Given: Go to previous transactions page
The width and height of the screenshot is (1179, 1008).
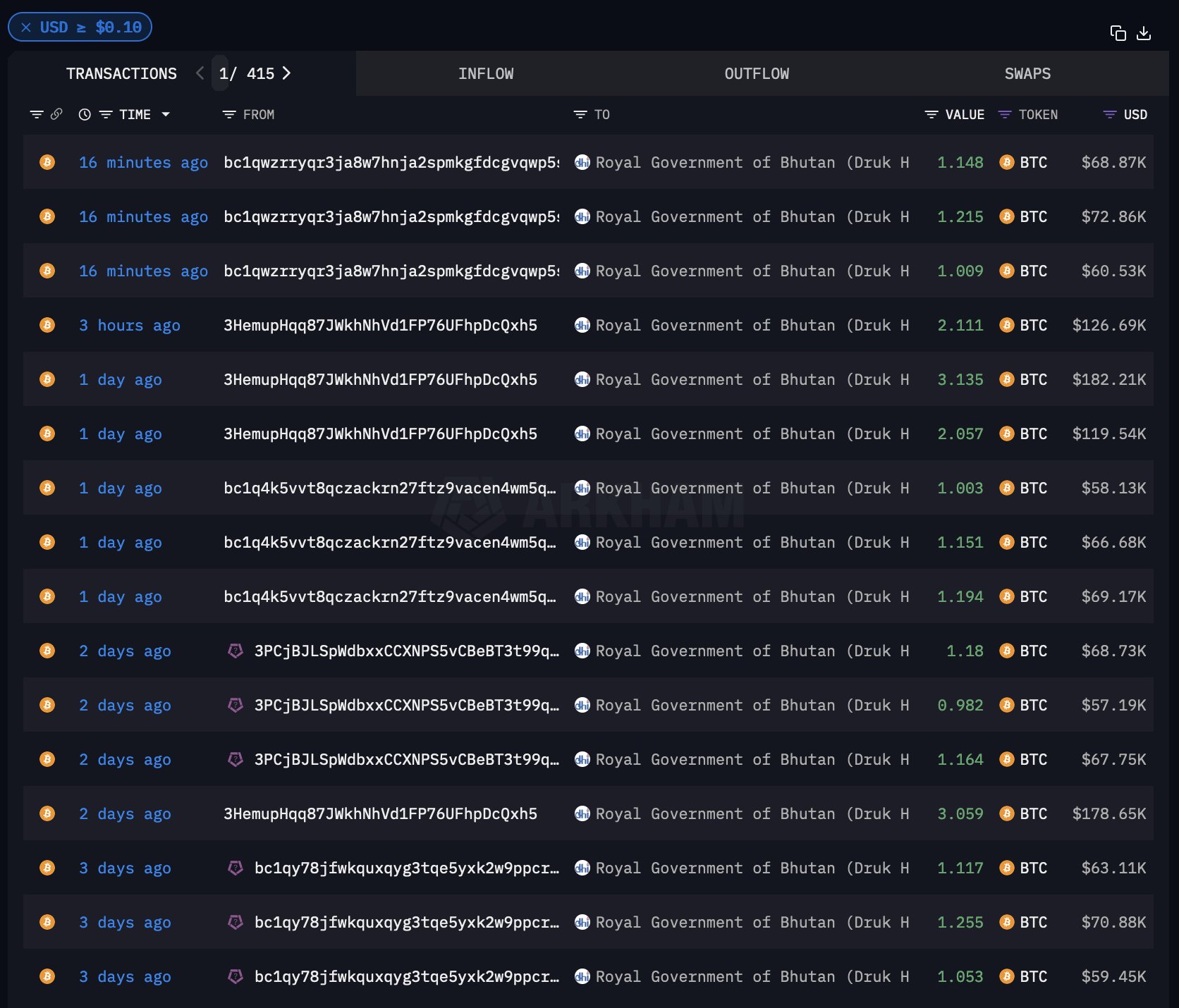Looking at the screenshot, I should (200, 73).
